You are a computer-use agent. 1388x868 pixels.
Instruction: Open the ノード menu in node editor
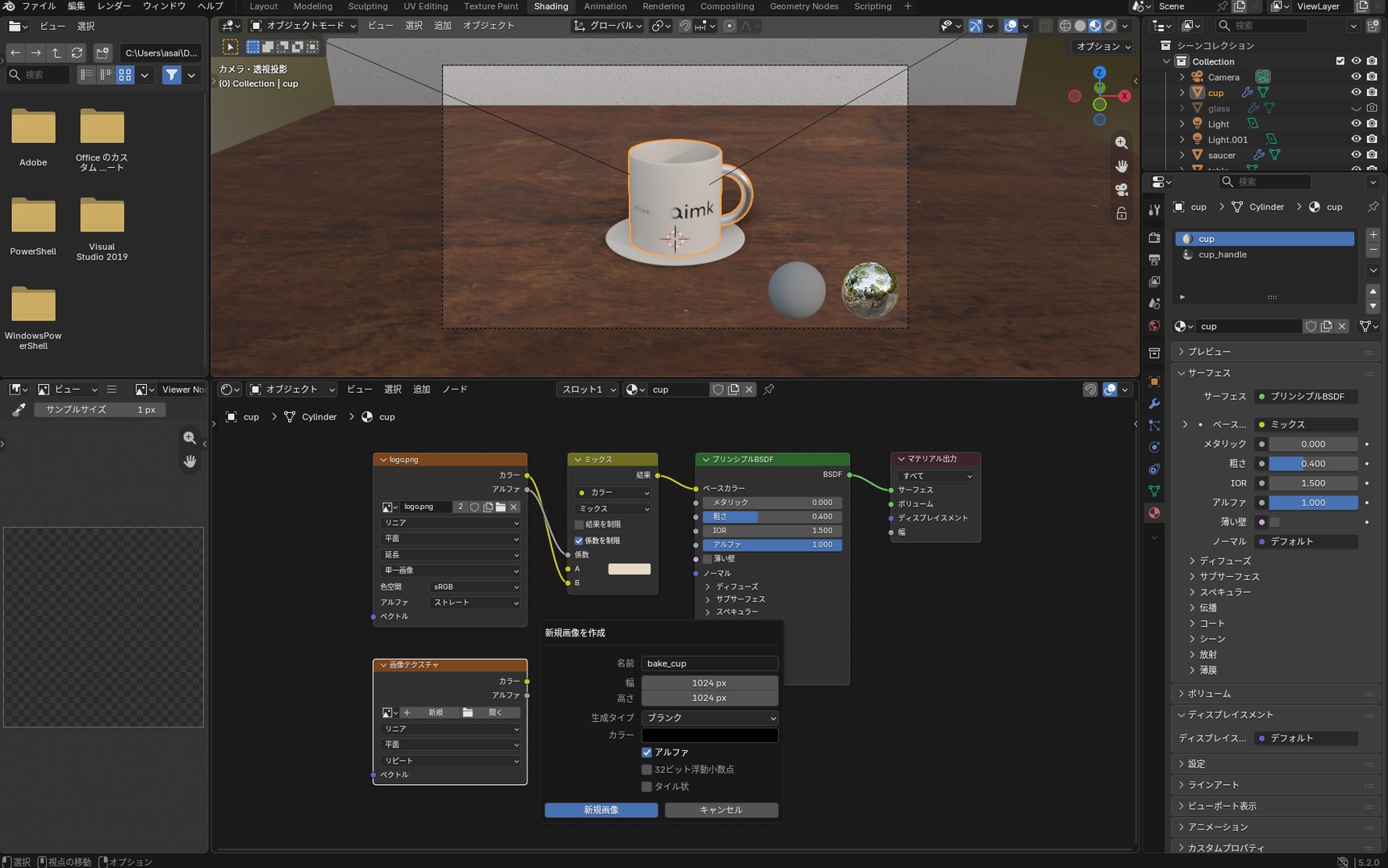tap(454, 390)
